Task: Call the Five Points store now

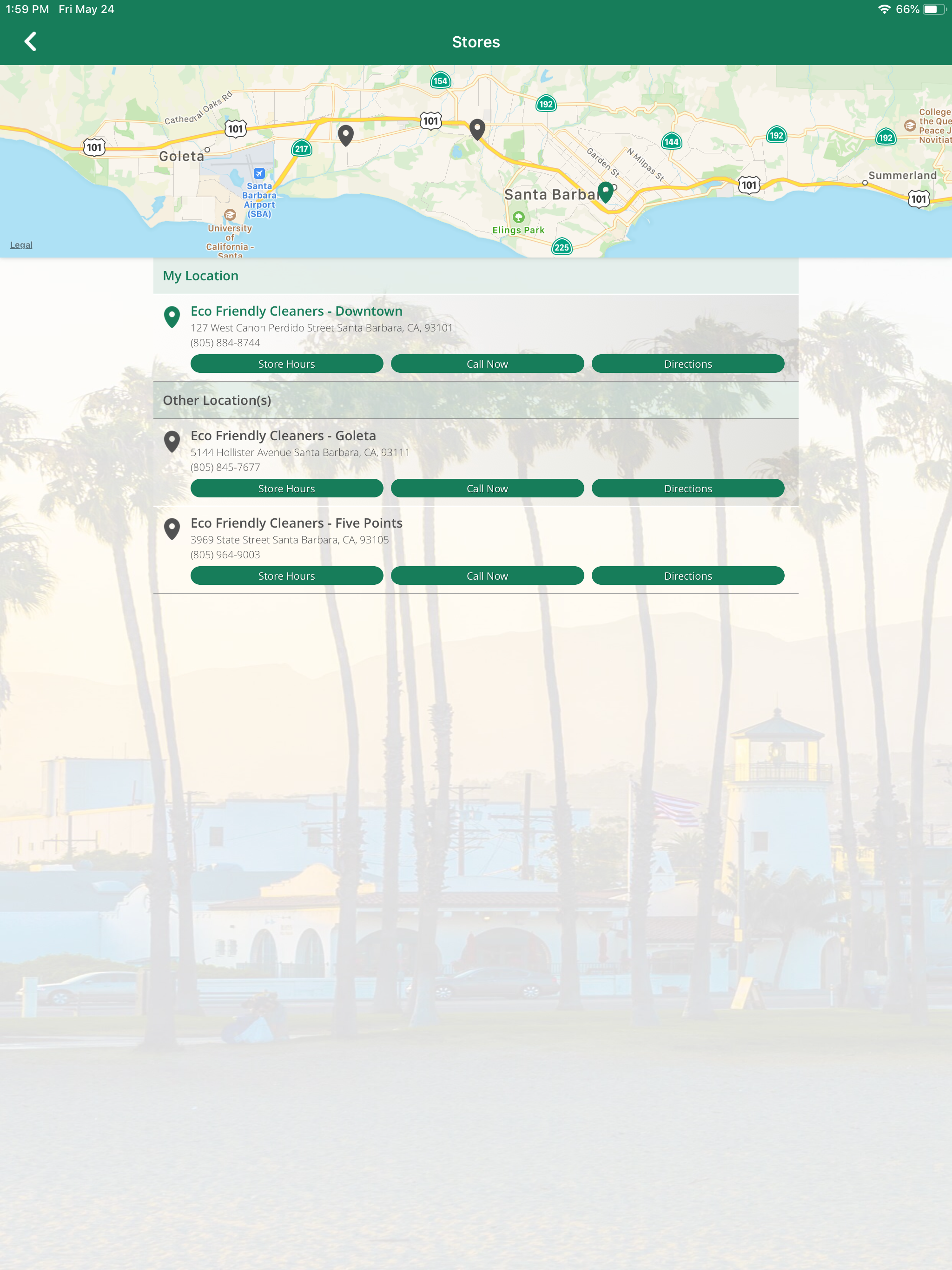Action: 487,575
